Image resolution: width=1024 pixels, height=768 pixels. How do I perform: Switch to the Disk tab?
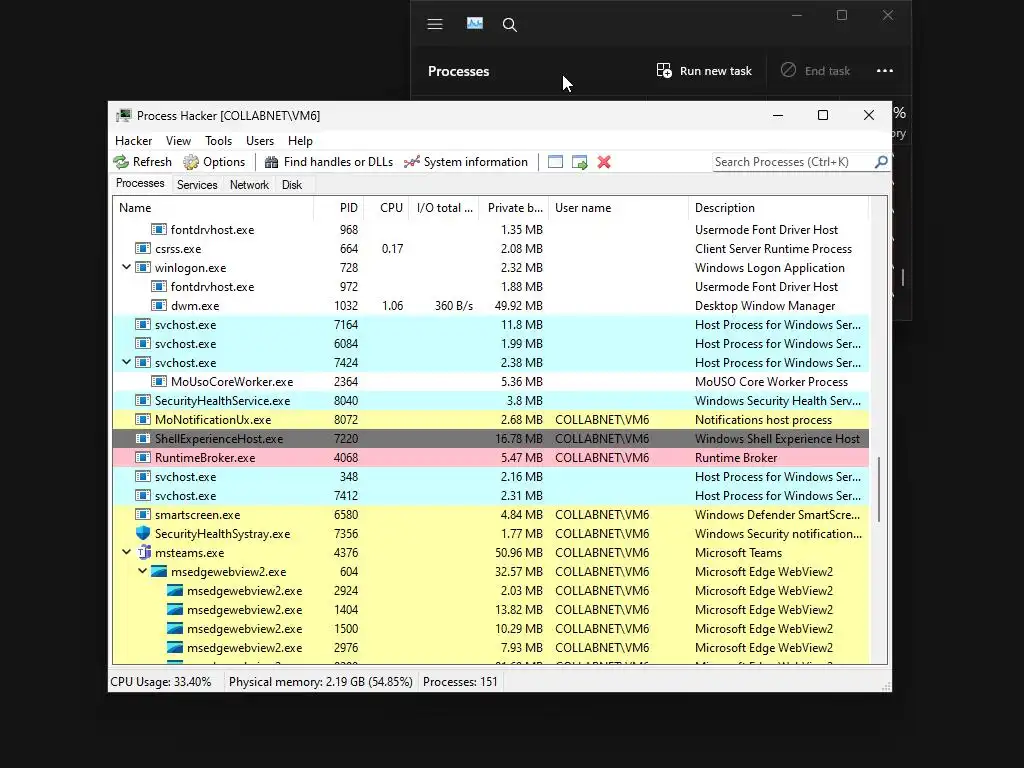(292, 185)
